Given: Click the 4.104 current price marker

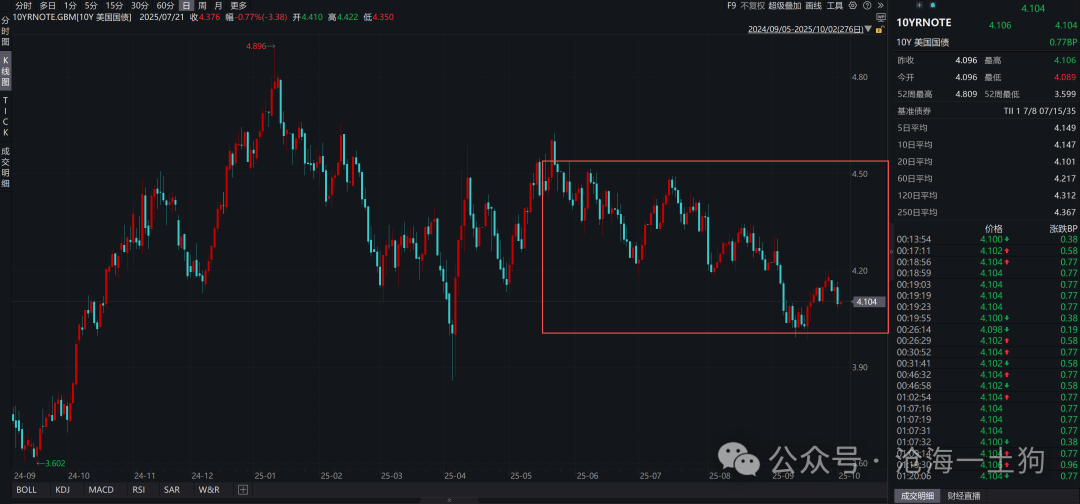Looking at the screenshot, I should click(869, 301).
